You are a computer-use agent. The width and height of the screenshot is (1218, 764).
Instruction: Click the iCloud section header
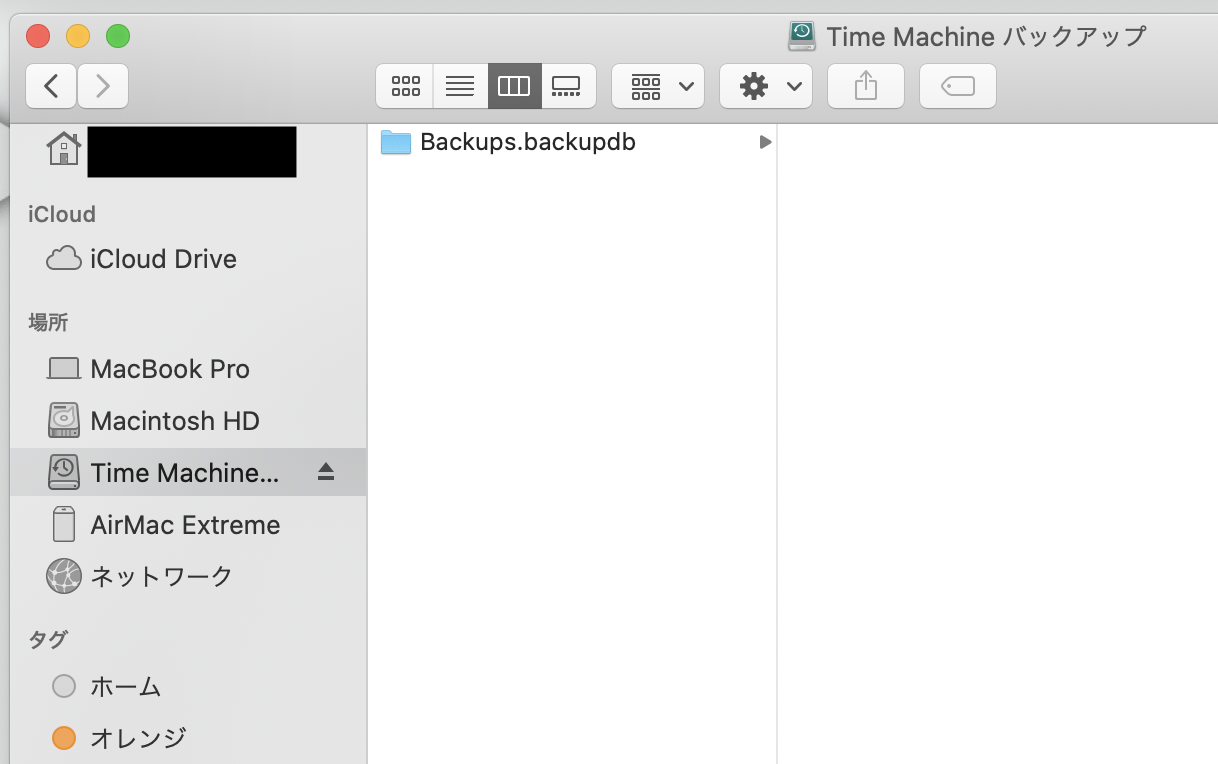62,214
